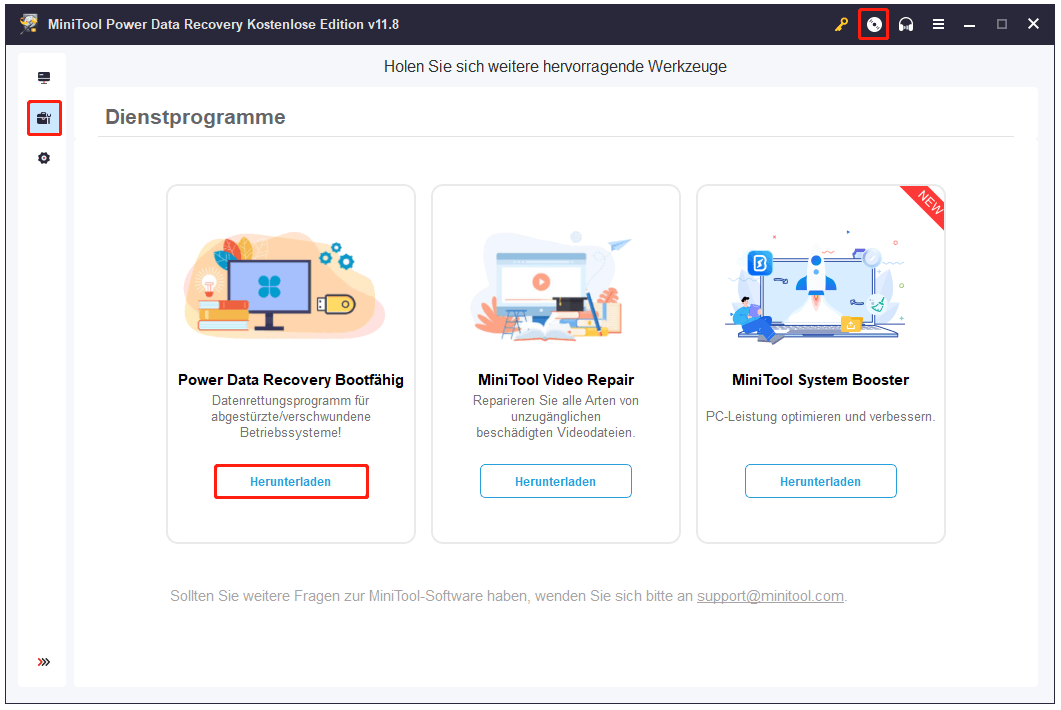Close the MiniTool window
1061x710 pixels.
(x=1033, y=24)
